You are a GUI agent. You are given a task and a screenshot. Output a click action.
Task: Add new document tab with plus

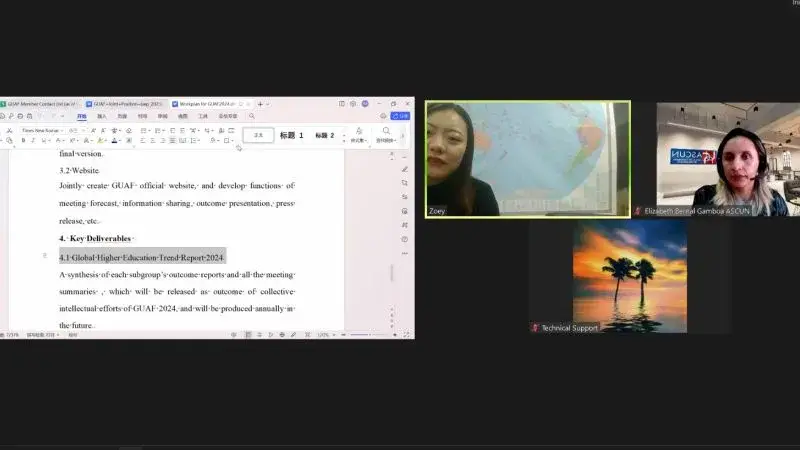(260, 104)
